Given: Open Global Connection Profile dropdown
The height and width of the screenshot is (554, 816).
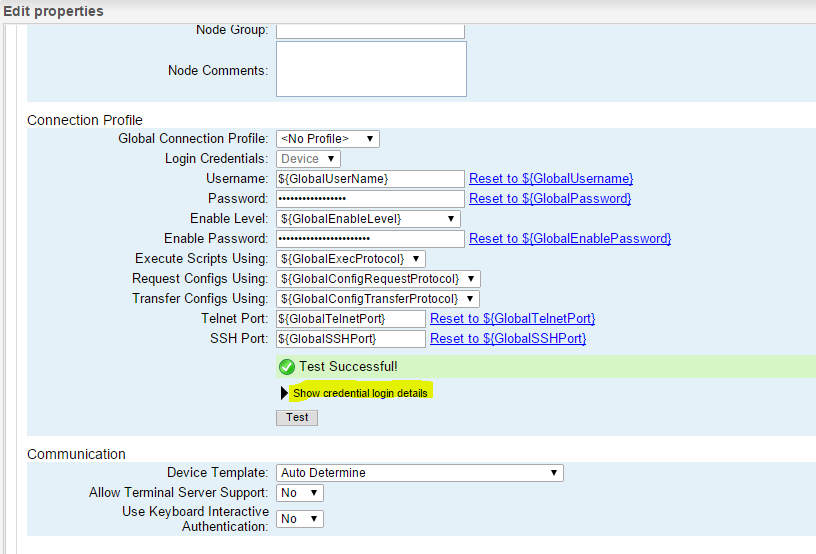Looking at the screenshot, I should point(328,139).
